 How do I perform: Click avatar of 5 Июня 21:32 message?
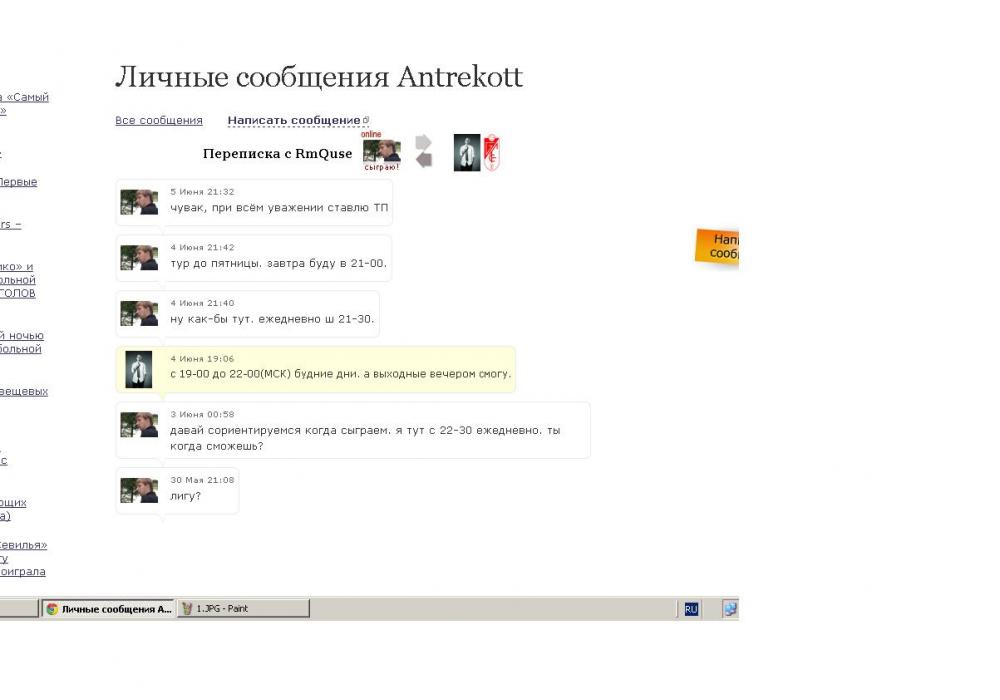(x=139, y=202)
